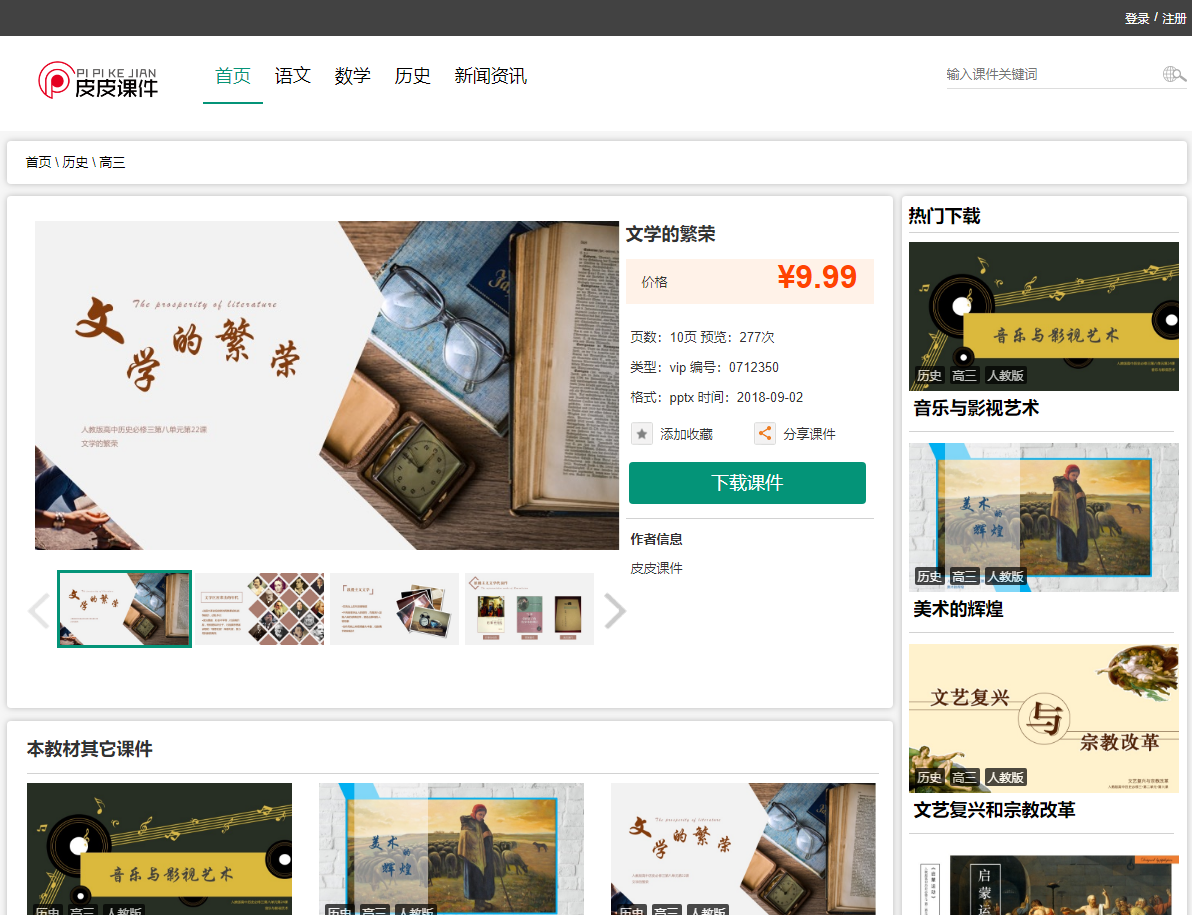Click the price ¥9.99

click(817, 277)
